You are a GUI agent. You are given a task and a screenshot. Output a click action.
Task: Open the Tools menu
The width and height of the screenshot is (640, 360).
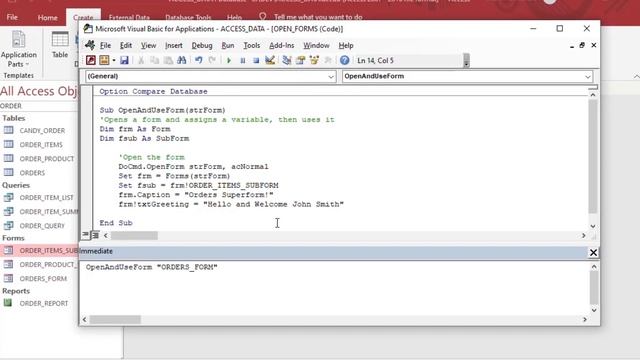tap(251, 45)
